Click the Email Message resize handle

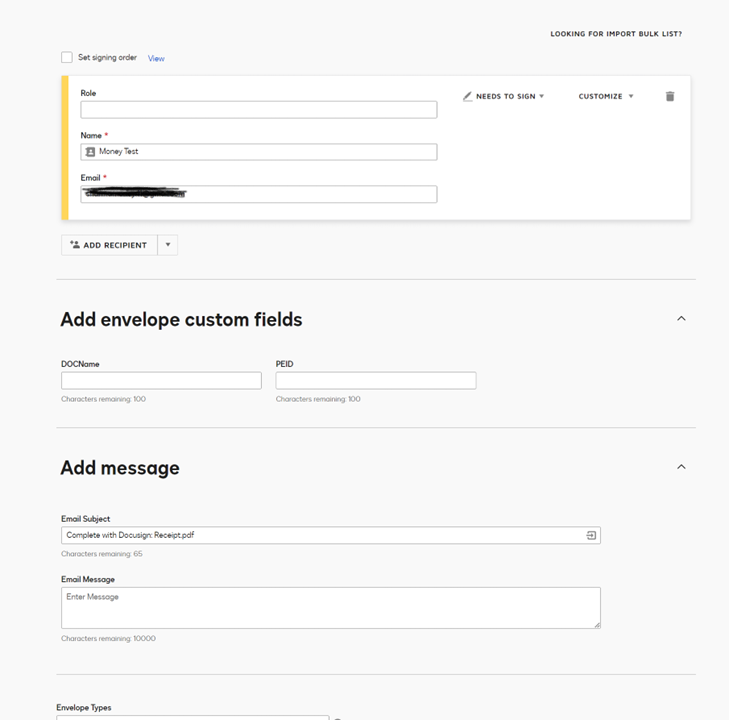597,625
